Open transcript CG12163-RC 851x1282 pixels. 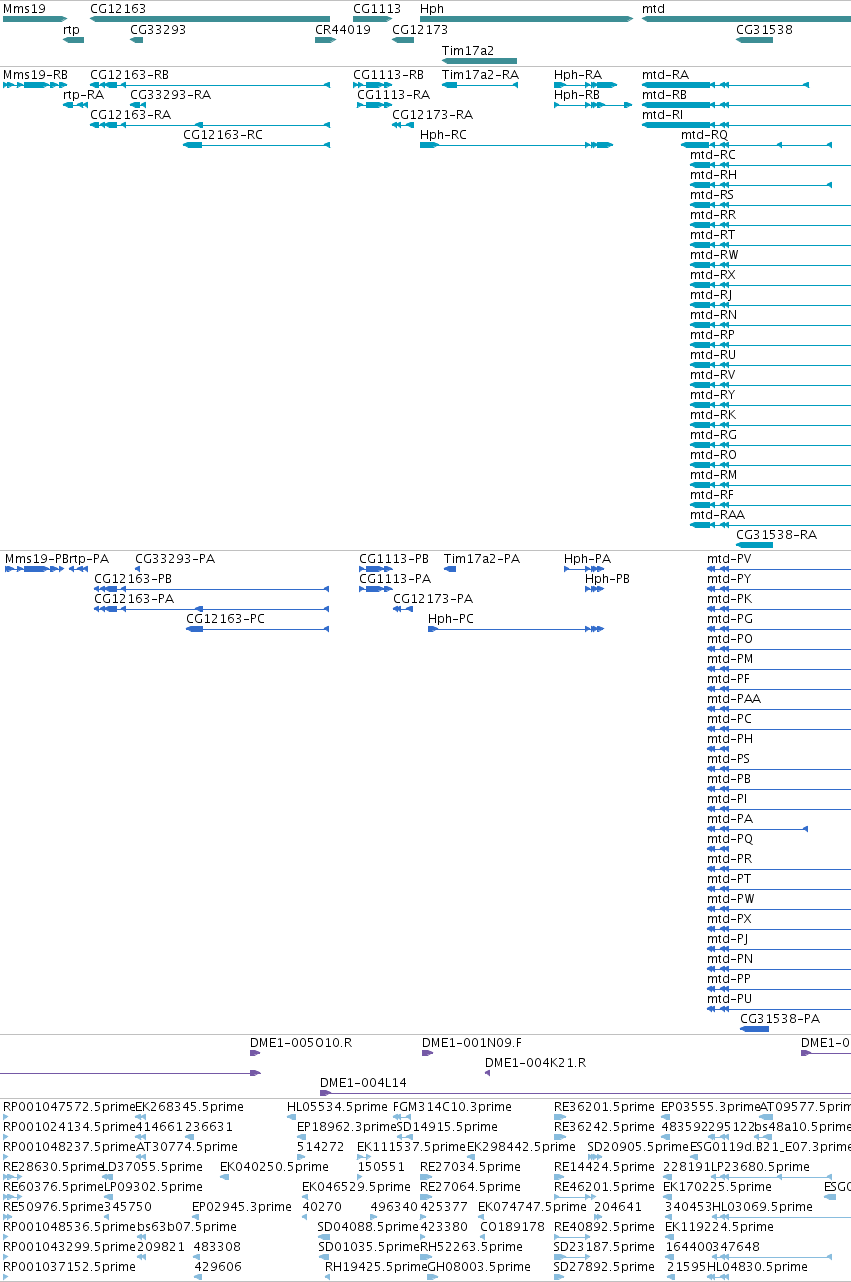pos(256,145)
